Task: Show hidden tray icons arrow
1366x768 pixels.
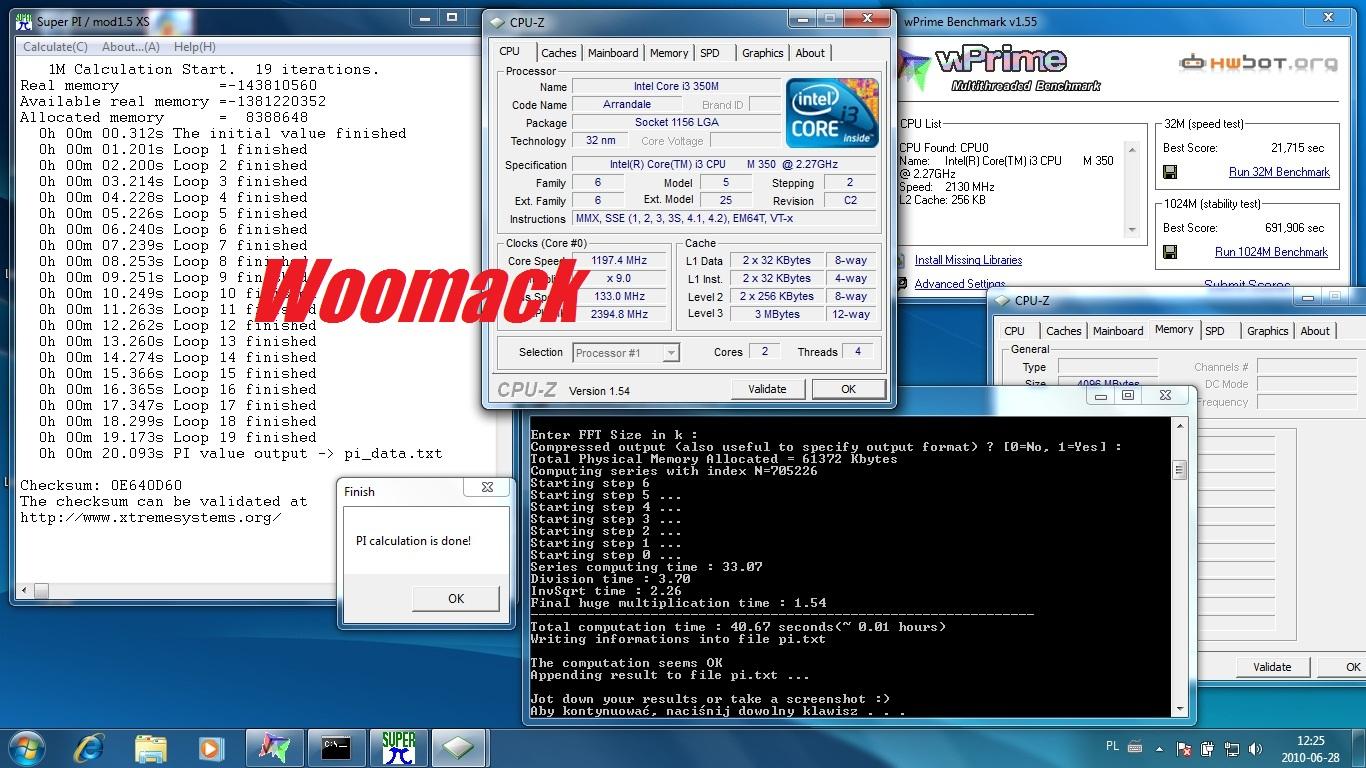Action: [1162, 748]
